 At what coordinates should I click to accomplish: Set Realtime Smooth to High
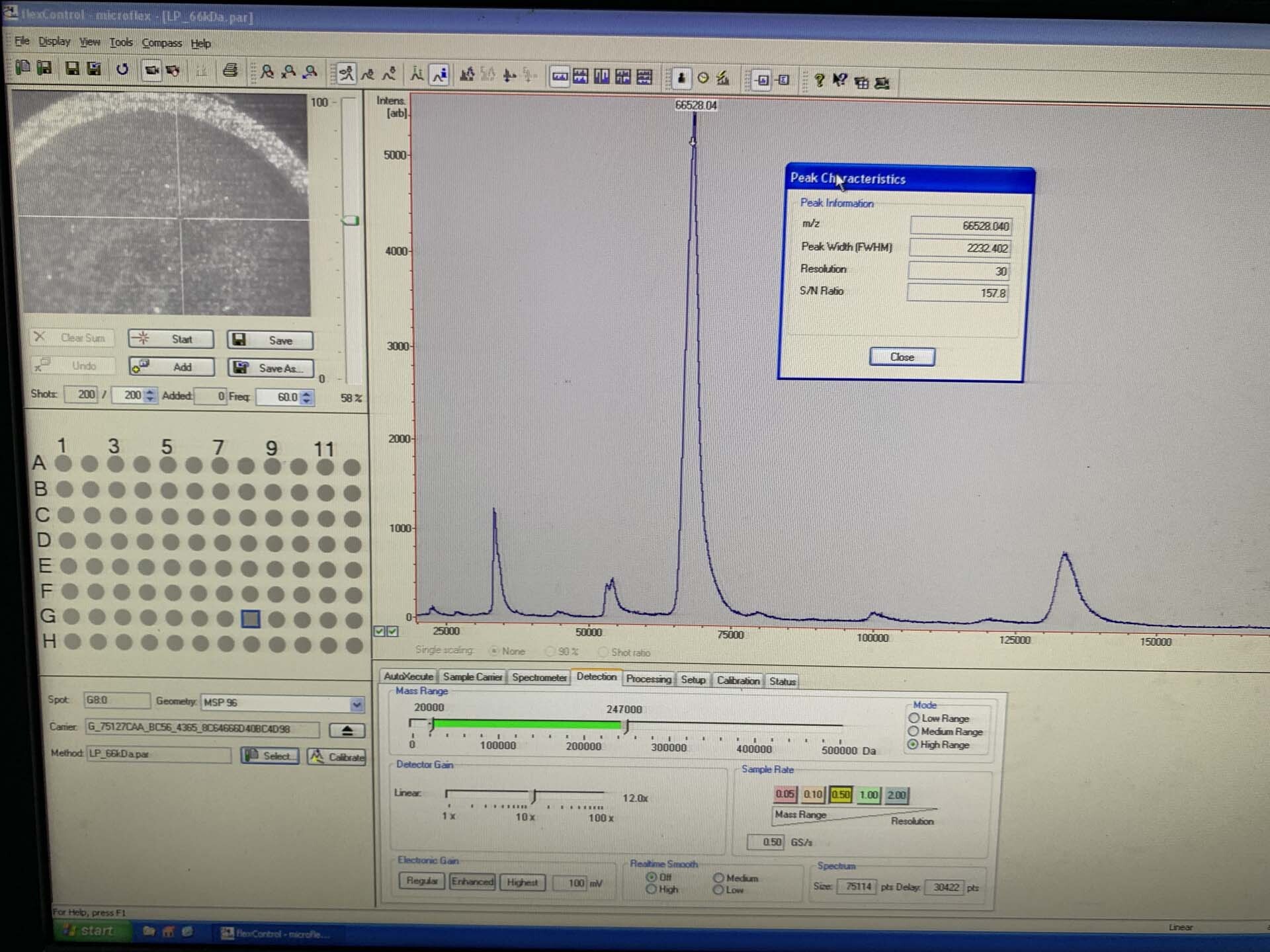(652, 889)
